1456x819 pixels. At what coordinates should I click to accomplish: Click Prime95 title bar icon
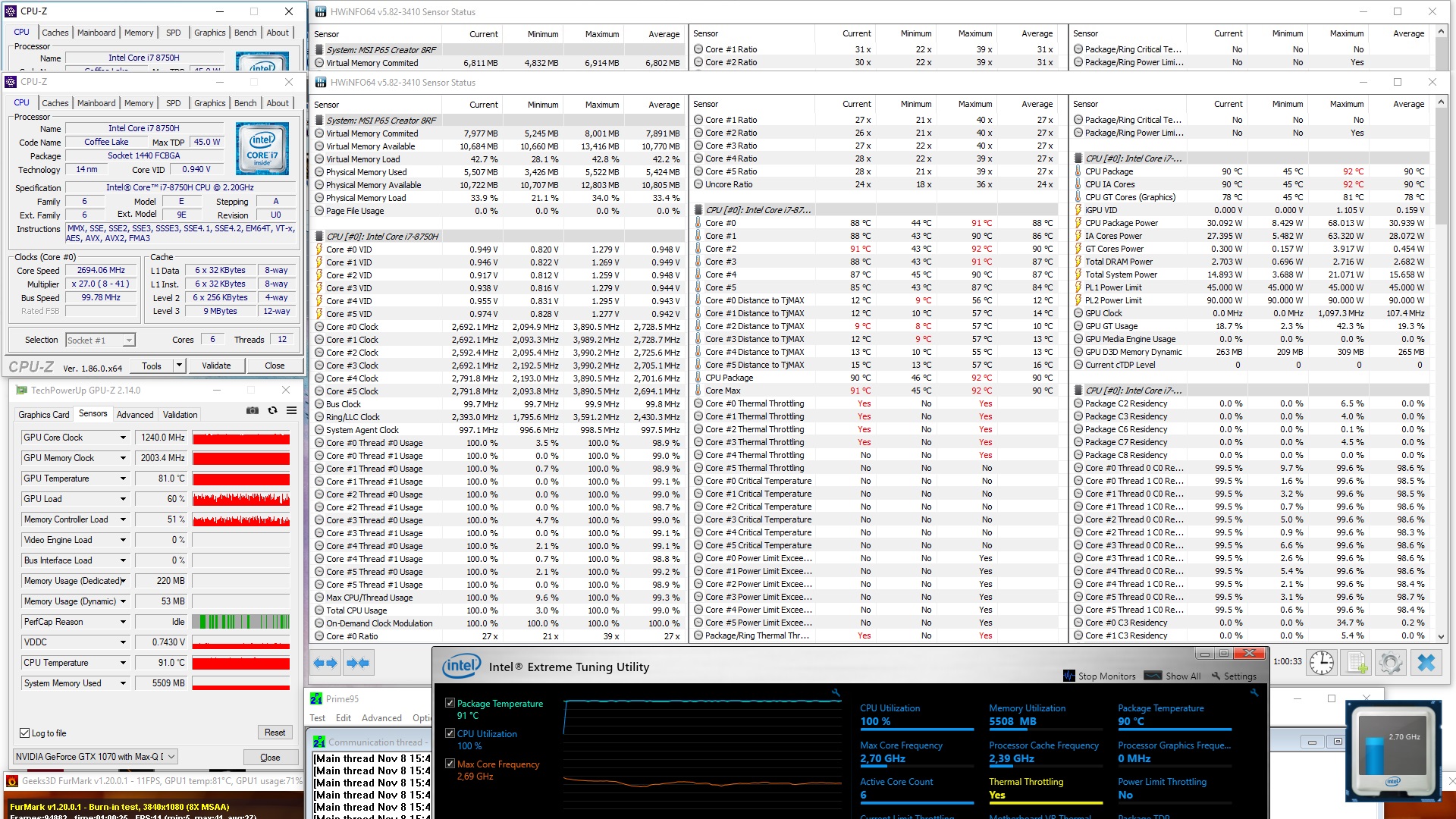point(316,698)
